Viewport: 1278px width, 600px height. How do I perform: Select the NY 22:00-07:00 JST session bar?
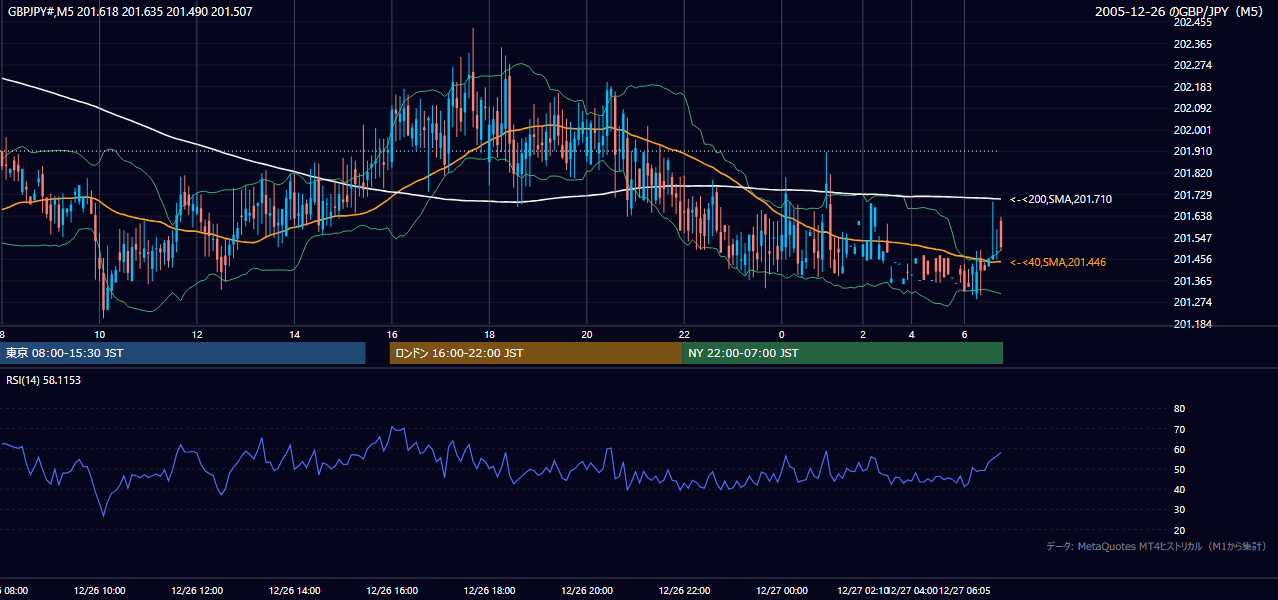tap(842, 353)
